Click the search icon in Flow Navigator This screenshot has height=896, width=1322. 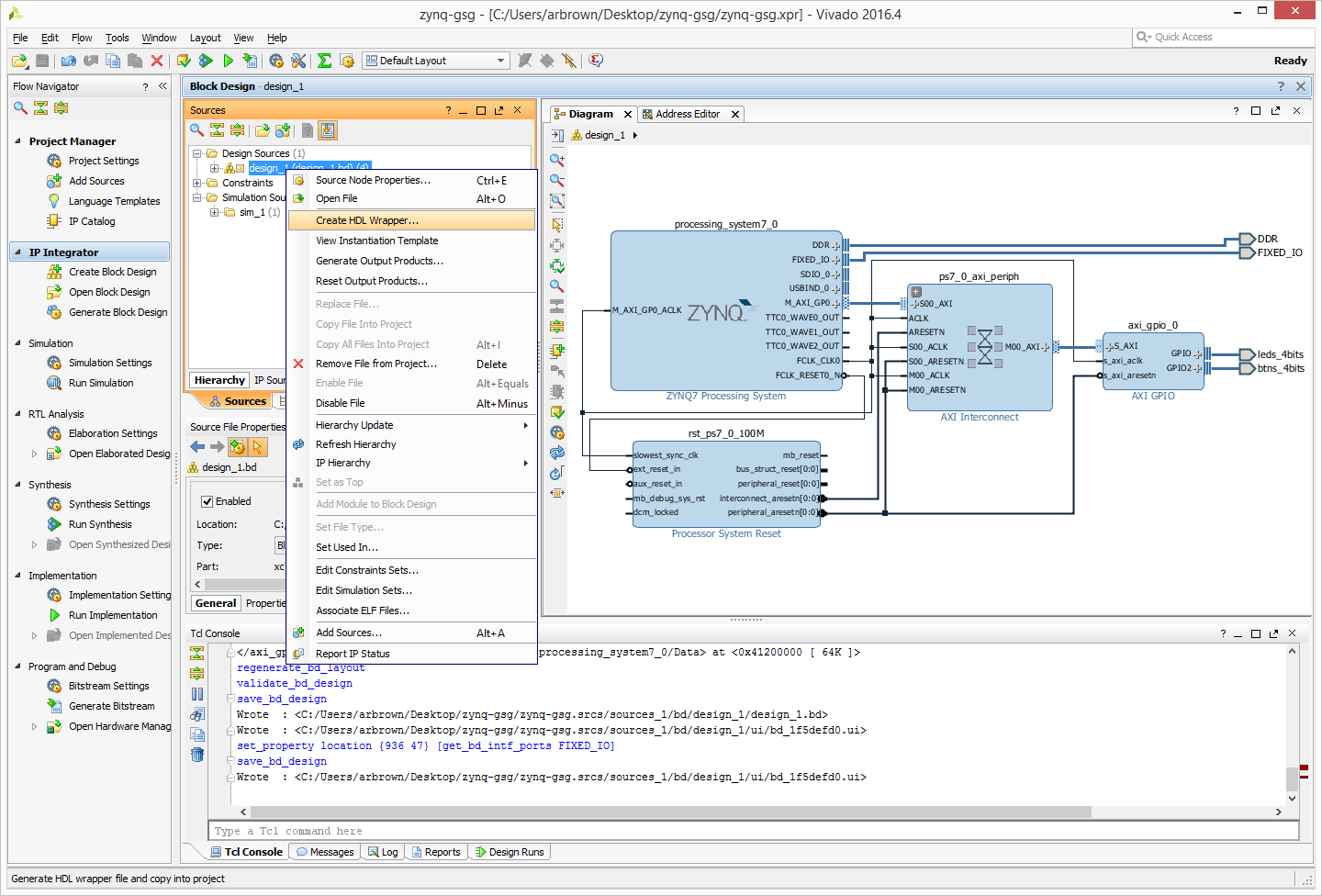[20, 107]
